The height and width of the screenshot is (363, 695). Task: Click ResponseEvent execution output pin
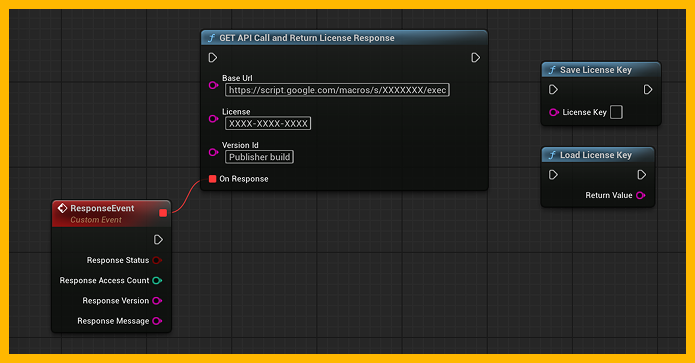point(158,240)
